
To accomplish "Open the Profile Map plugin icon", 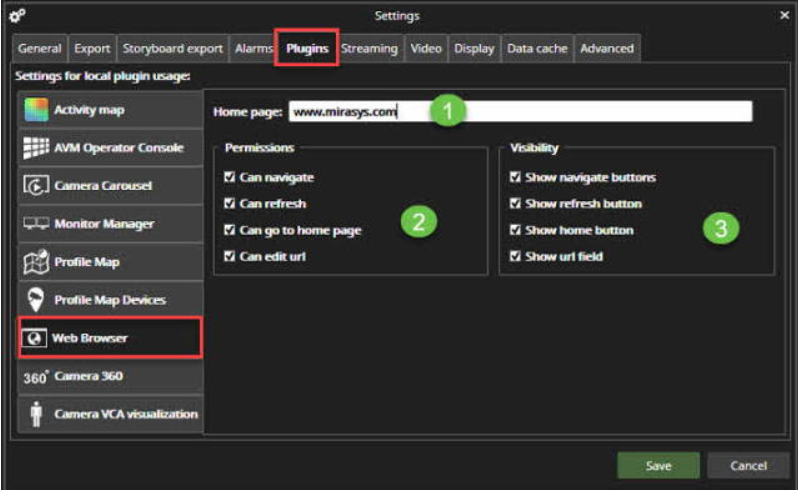I will pos(38,262).
